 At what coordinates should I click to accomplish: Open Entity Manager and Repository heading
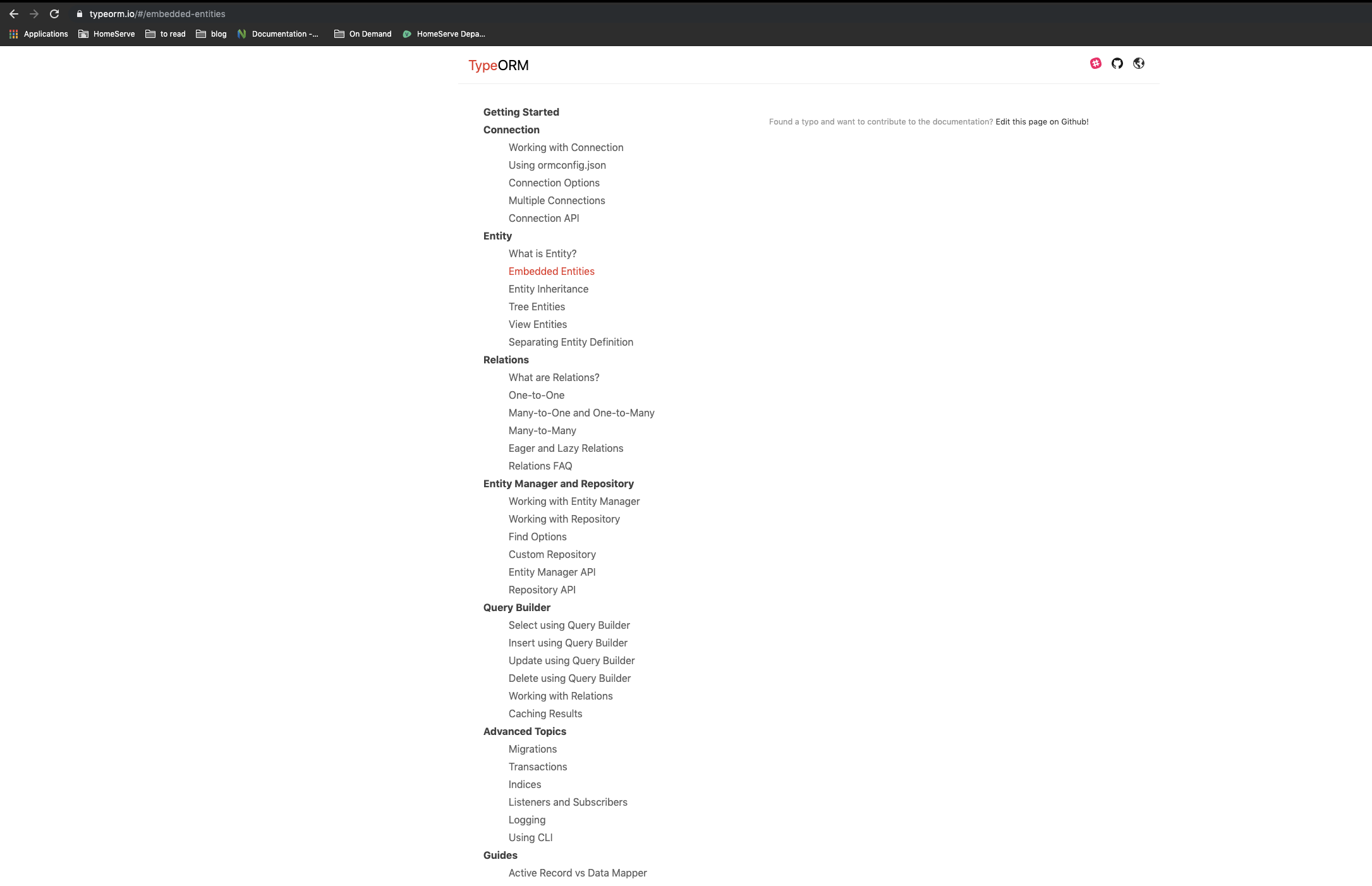tap(558, 483)
